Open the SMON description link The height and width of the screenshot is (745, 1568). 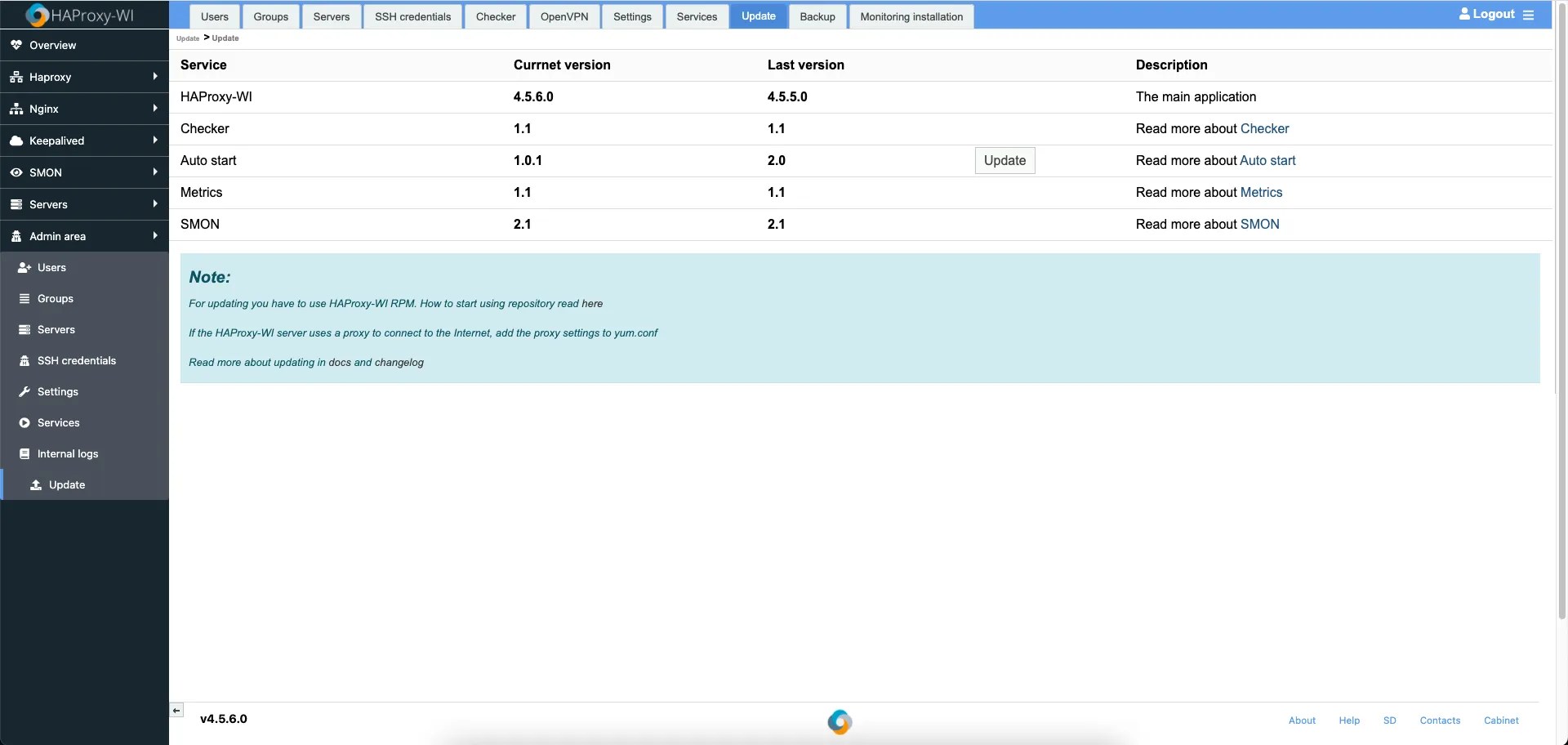click(1259, 224)
